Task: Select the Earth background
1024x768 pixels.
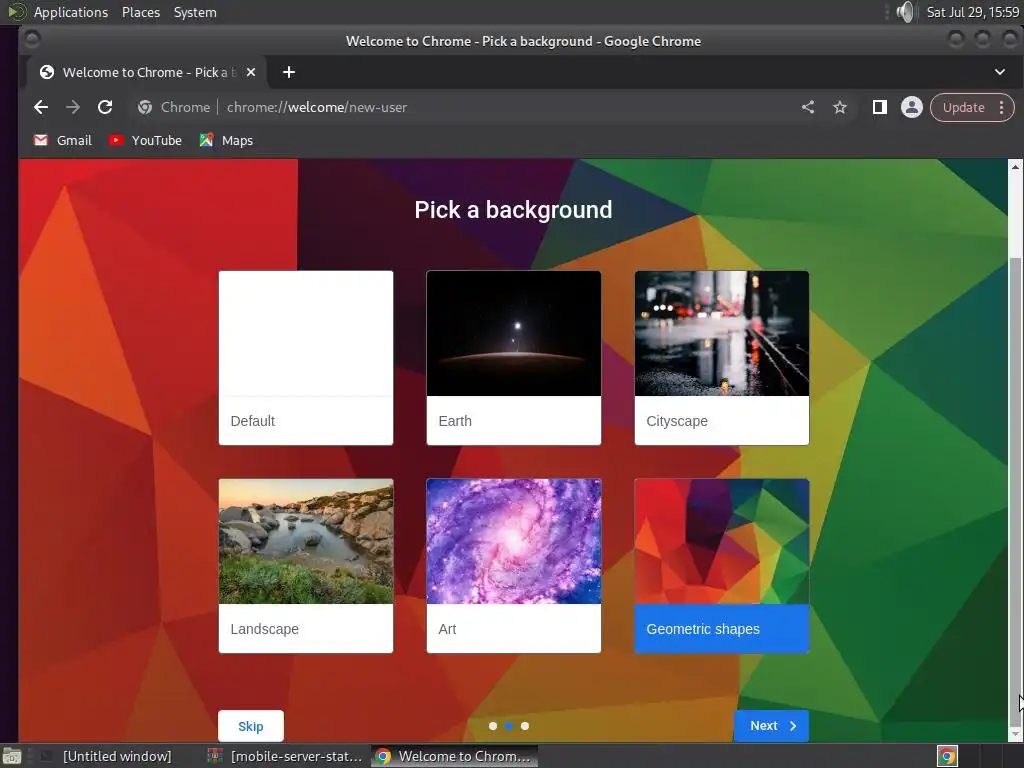Action: coord(513,358)
